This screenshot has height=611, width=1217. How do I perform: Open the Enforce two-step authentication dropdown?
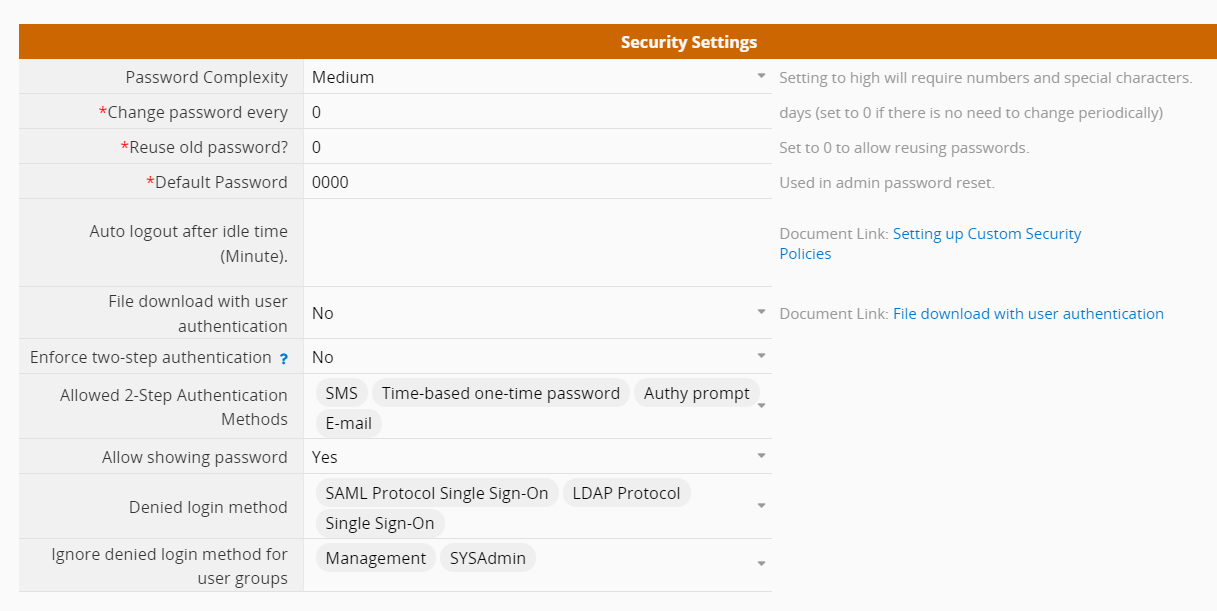click(x=761, y=356)
